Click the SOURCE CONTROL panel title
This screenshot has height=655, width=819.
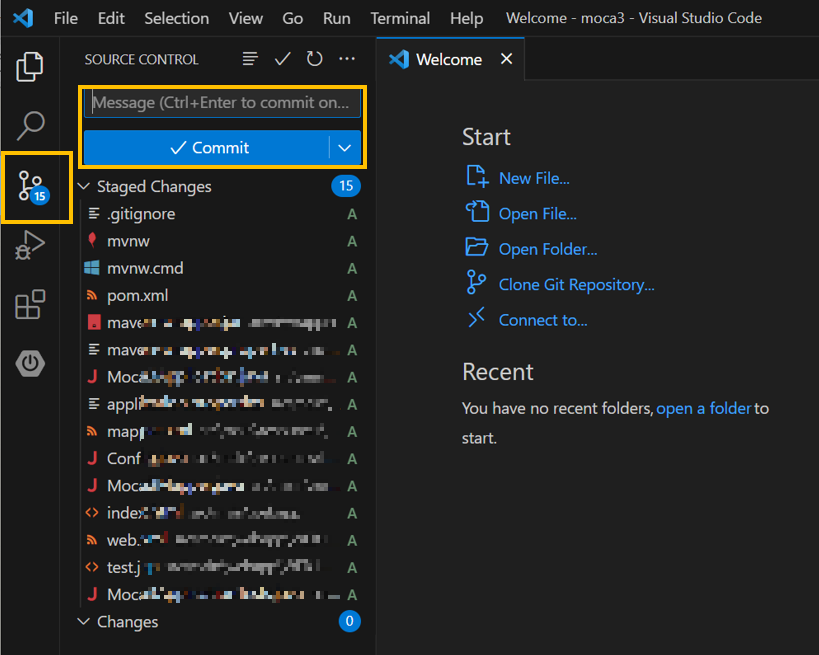[x=142, y=59]
